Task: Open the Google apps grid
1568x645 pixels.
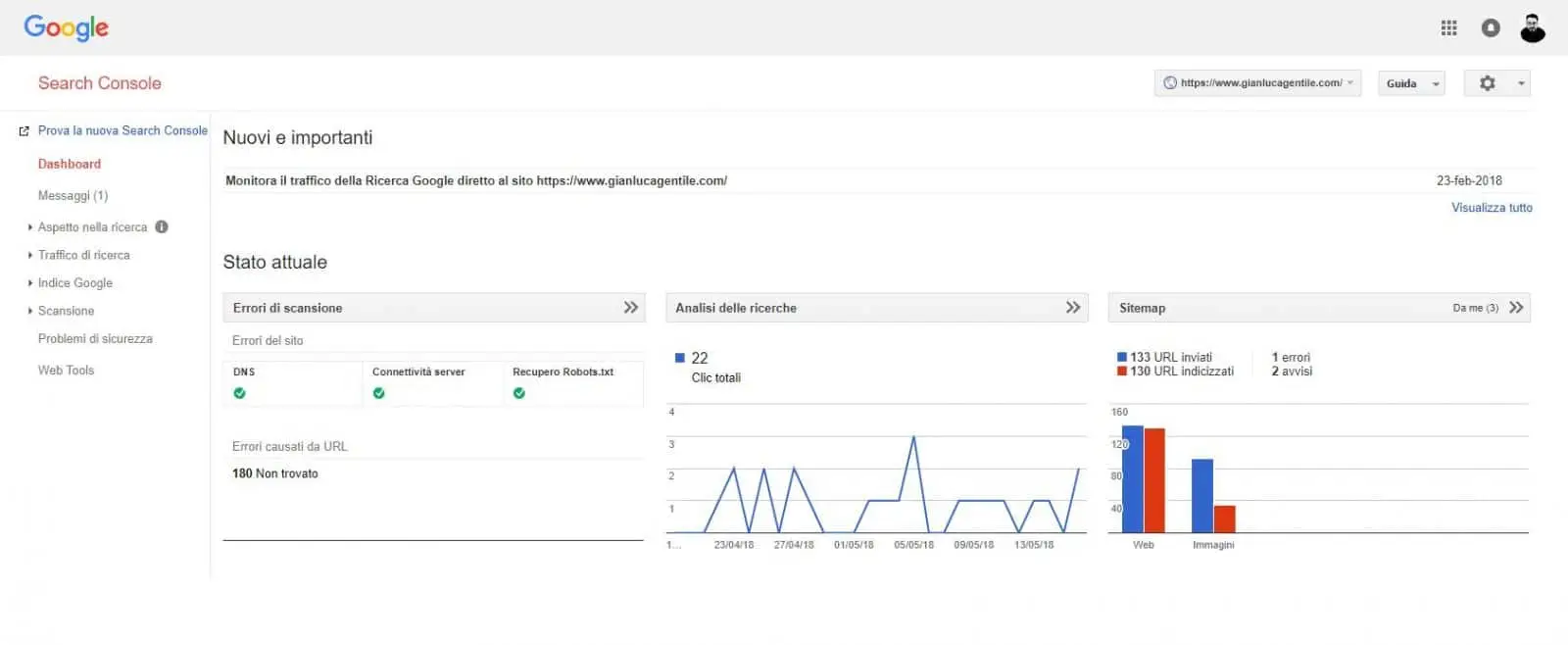Action: pyautogui.click(x=1448, y=28)
